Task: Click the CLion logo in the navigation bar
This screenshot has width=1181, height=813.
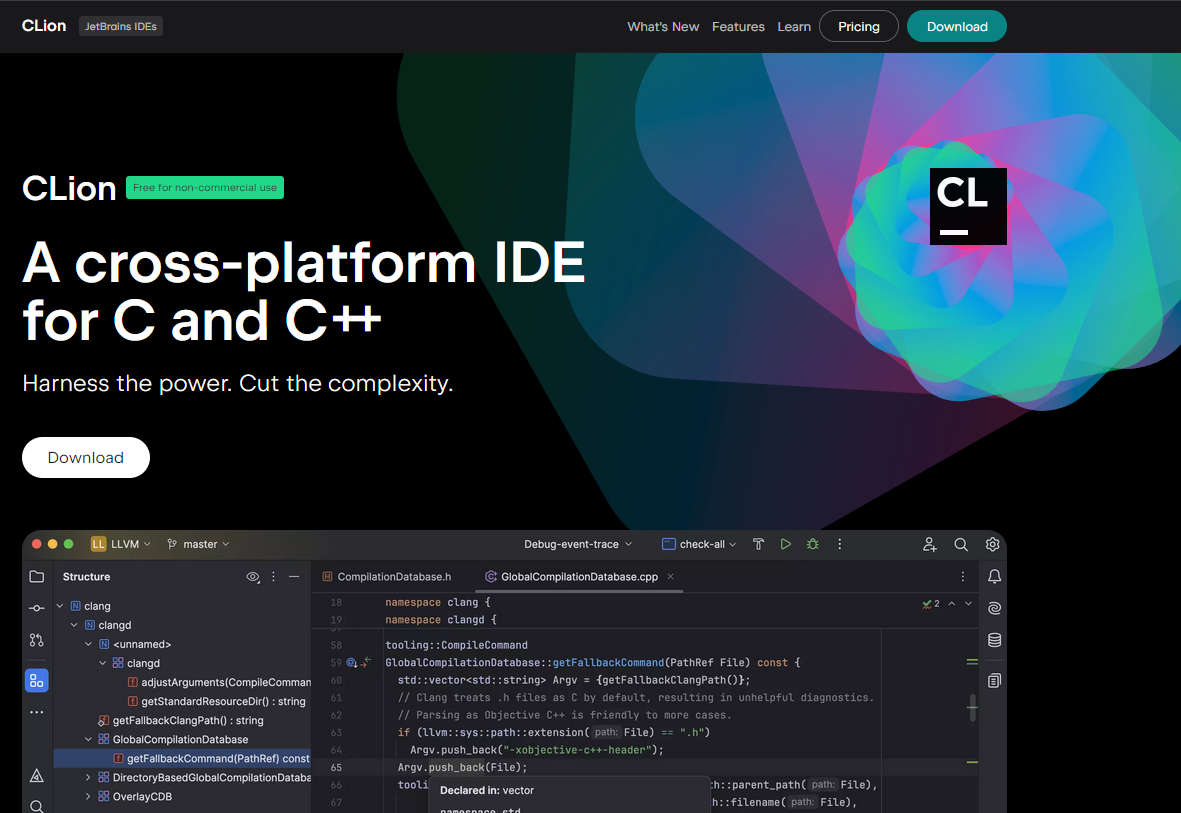Action: 44,26
